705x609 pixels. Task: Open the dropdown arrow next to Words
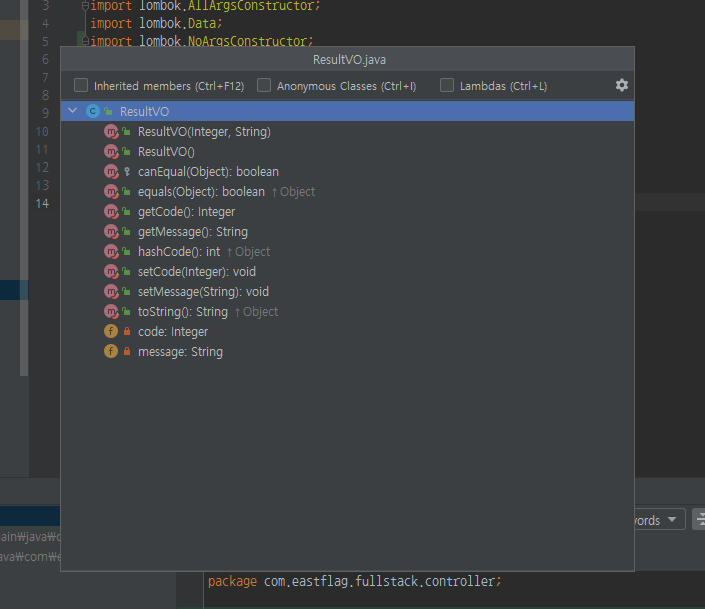pyautogui.click(x=672, y=520)
